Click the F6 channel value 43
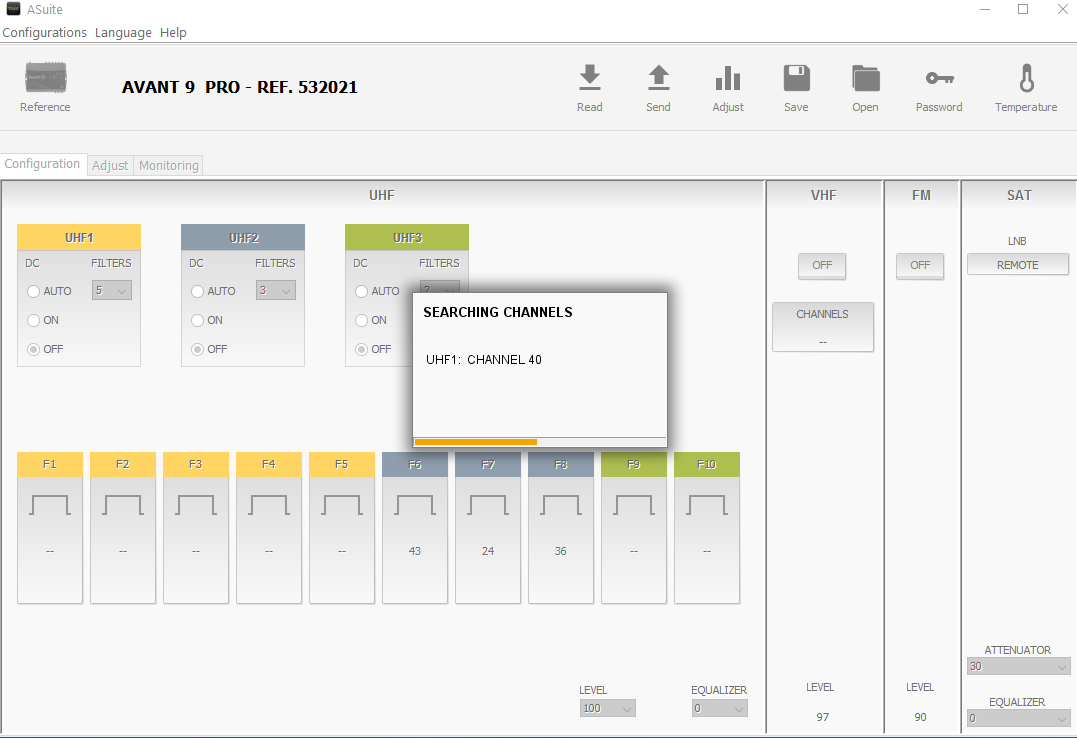Image resolution: width=1077 pixels, height=738 pixels. [x=415, y=551]
